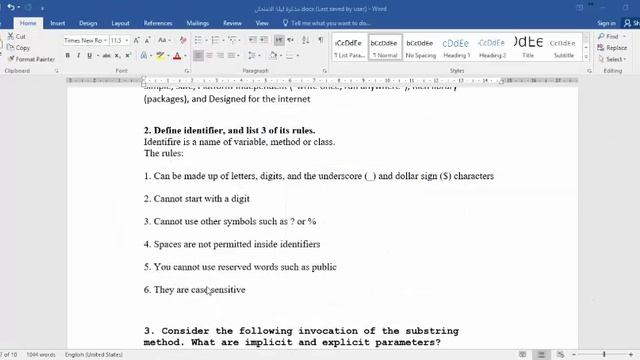Open the Insert ribbon tab

pyautogui.click(x=58, y=23)
